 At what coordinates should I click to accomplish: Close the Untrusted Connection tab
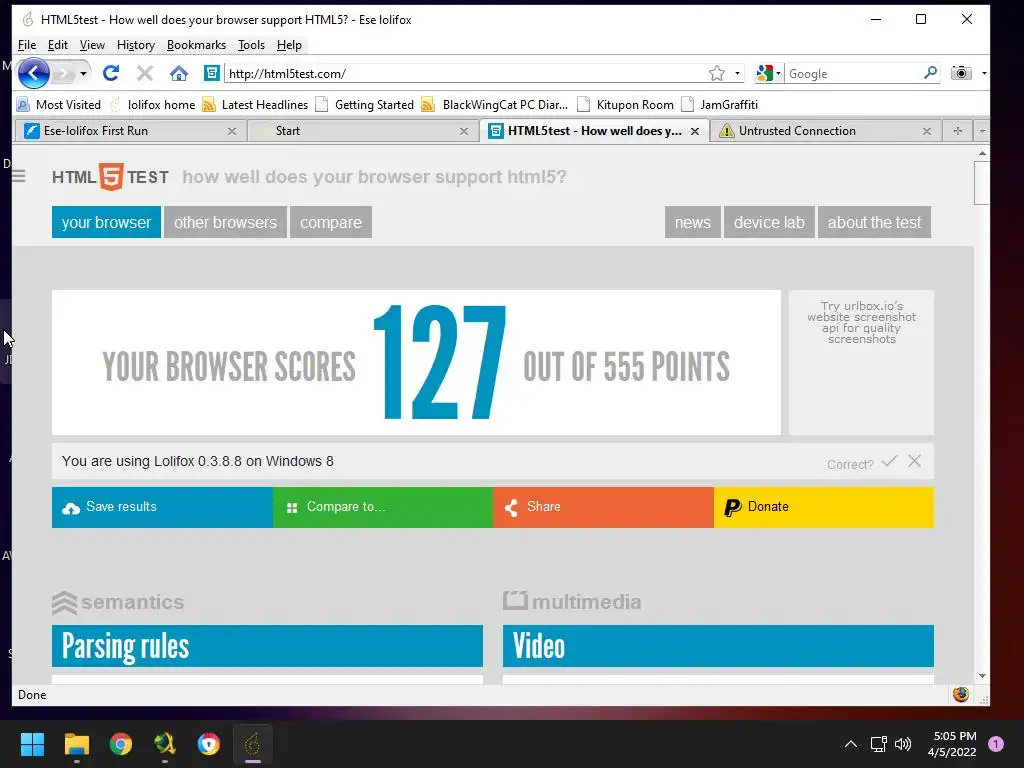[x=927, y=131]
